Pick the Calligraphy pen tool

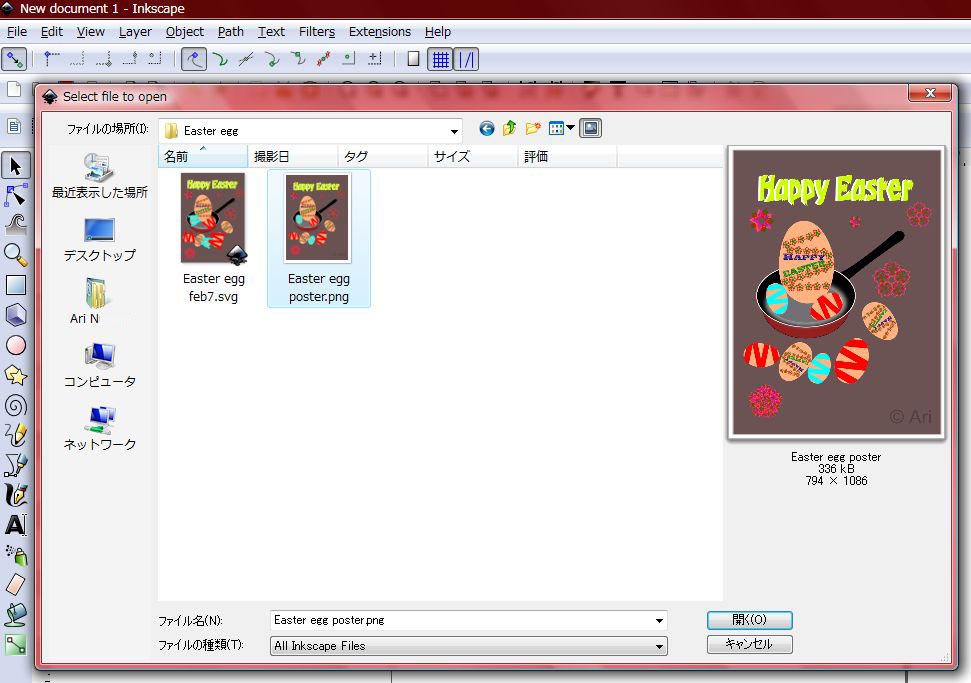(x=16, y=493)
